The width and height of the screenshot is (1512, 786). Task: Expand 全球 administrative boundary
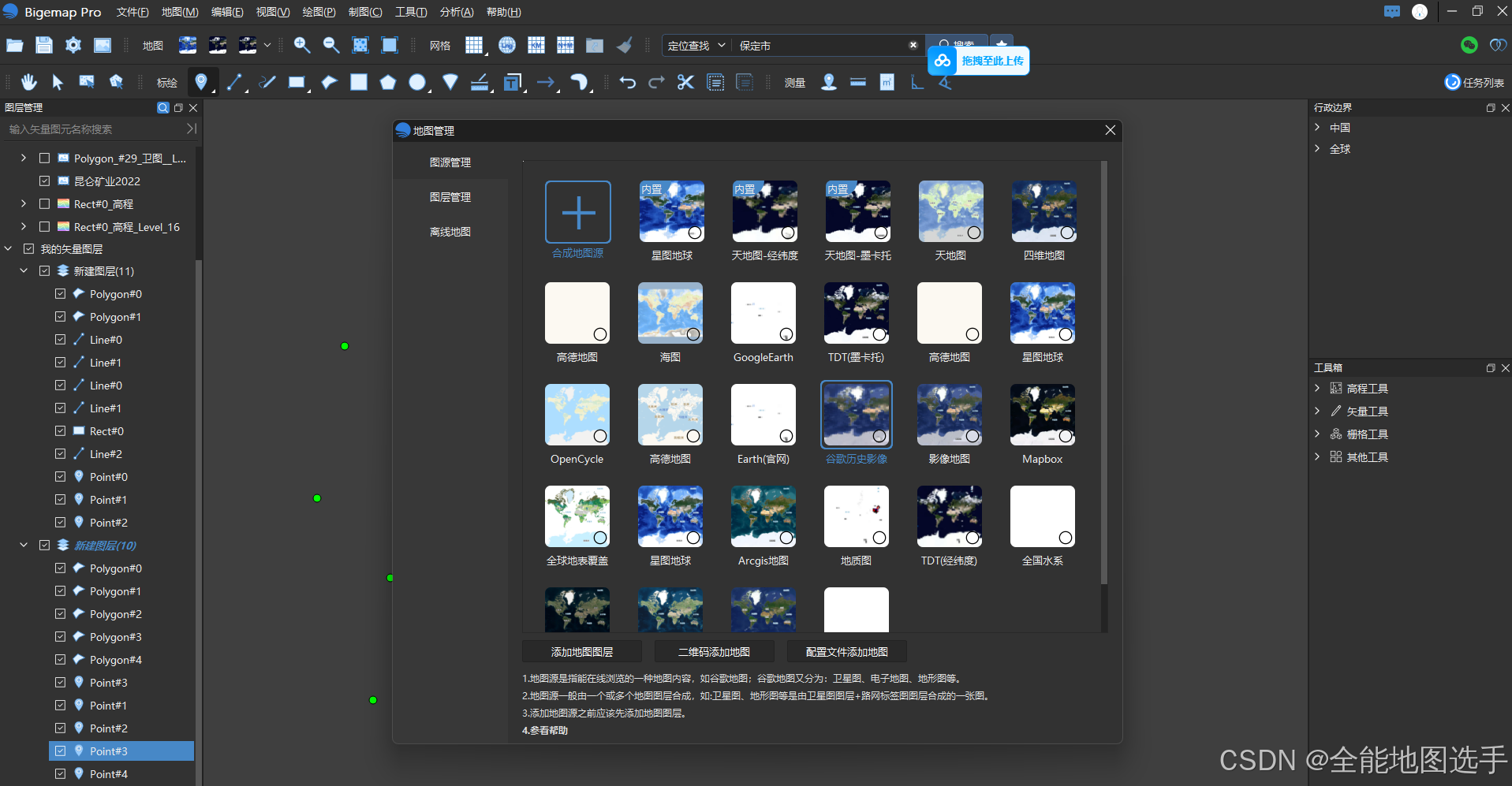click(x=1317, y=148)
